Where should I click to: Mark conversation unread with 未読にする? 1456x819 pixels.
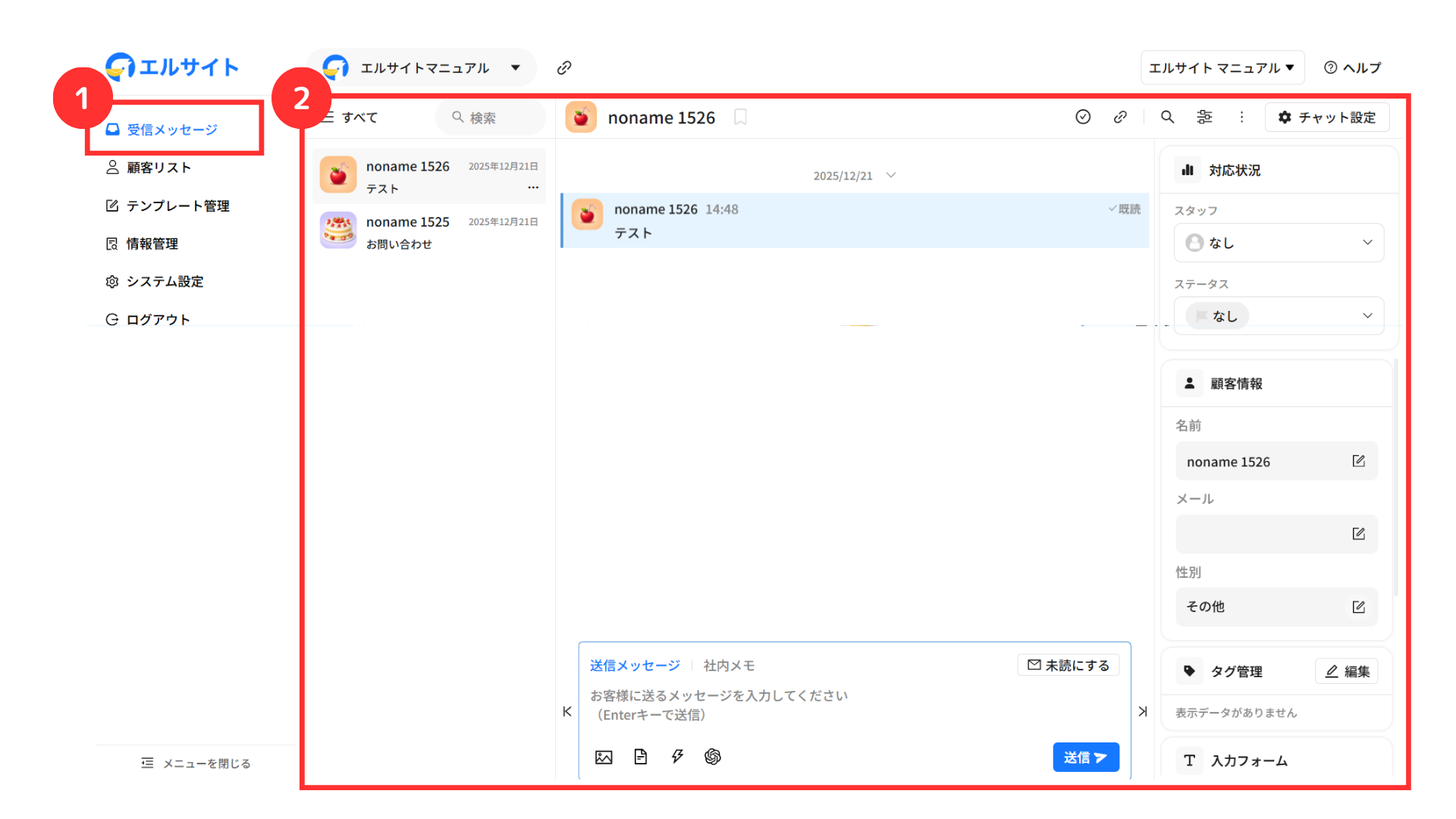click(x=1068, y=665)
